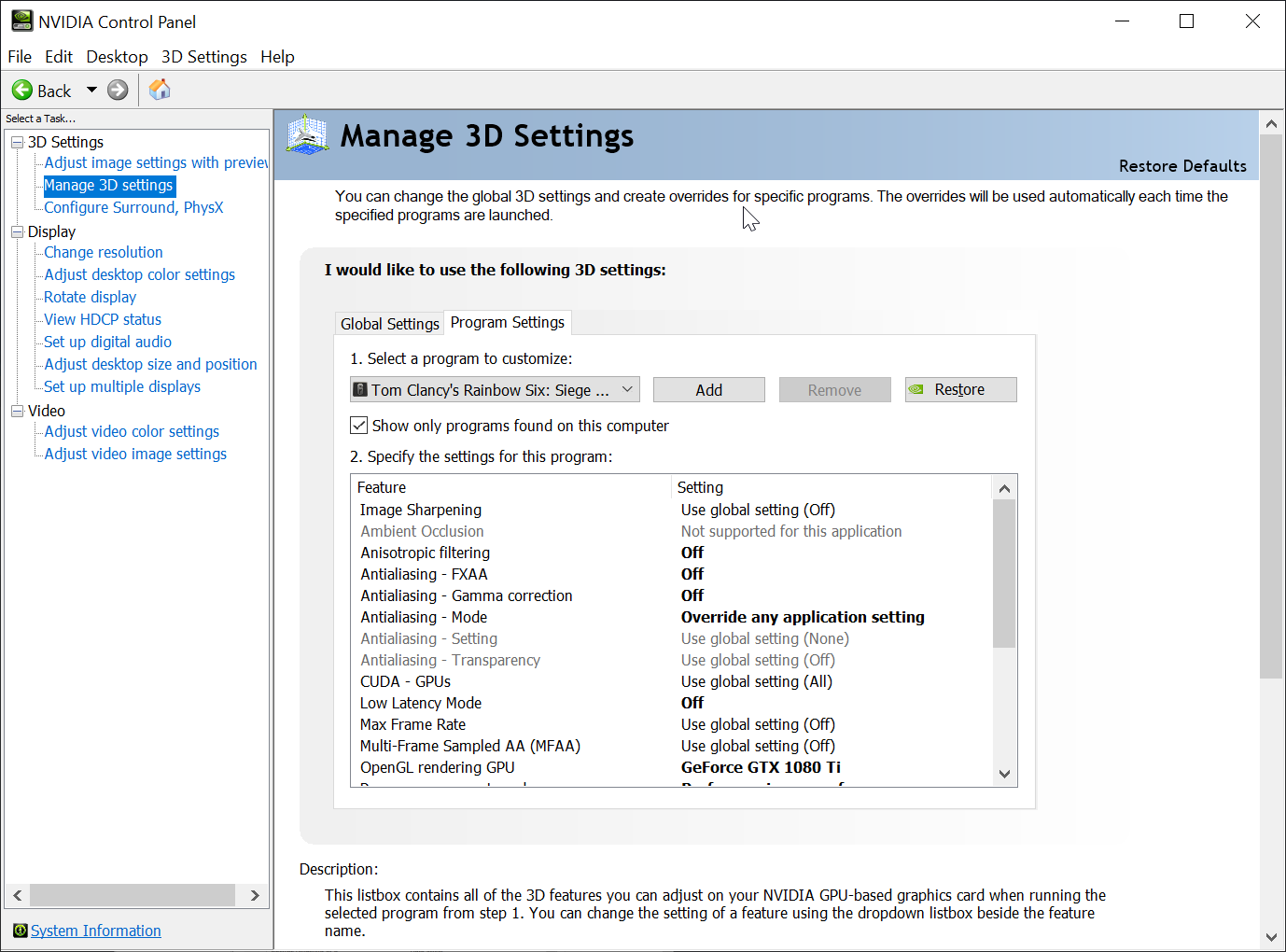Open the Back history dropdown arrow
Viewport: 1286px width, 952px height.
tap(91, 91)
